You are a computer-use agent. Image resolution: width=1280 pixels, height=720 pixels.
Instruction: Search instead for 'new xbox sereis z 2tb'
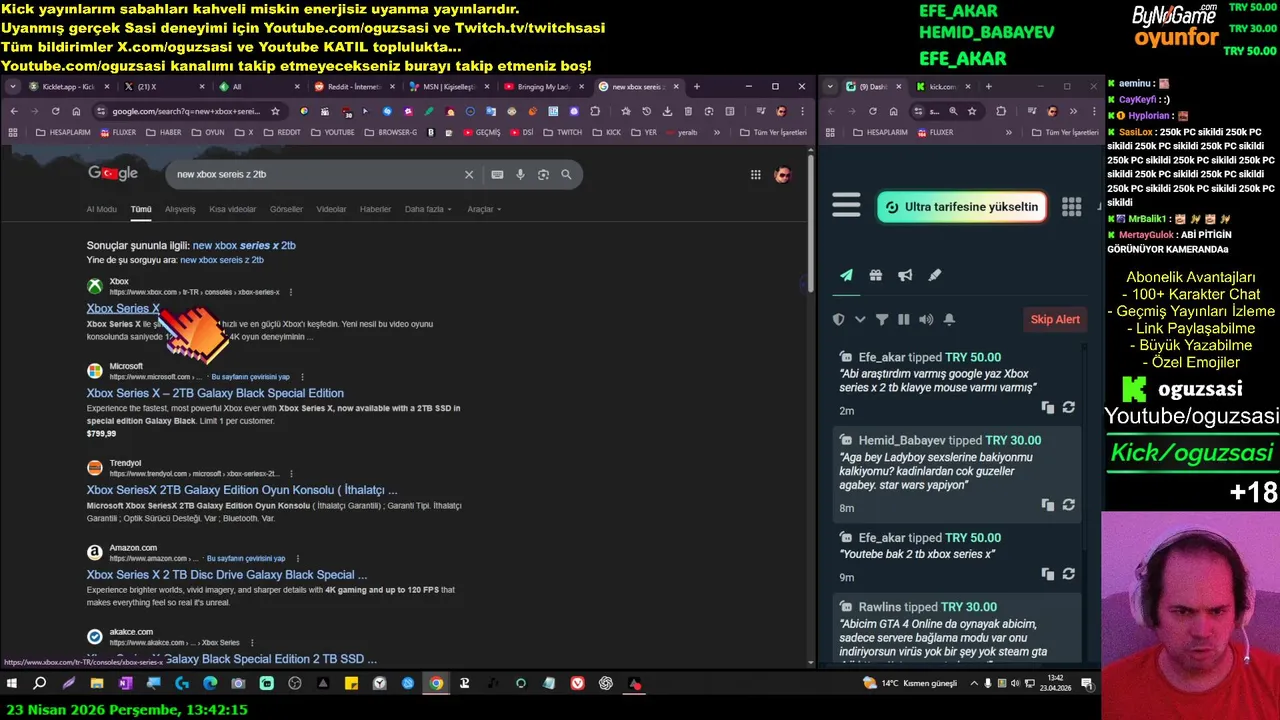222,260
